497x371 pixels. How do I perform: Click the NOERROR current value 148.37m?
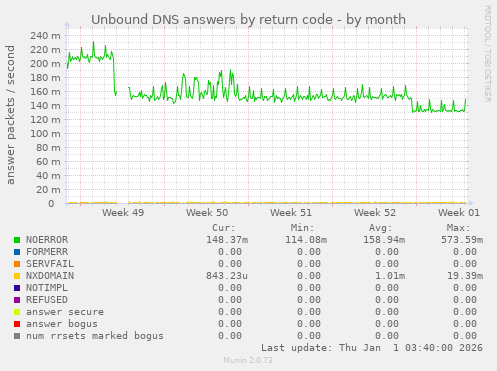(227, 240)
